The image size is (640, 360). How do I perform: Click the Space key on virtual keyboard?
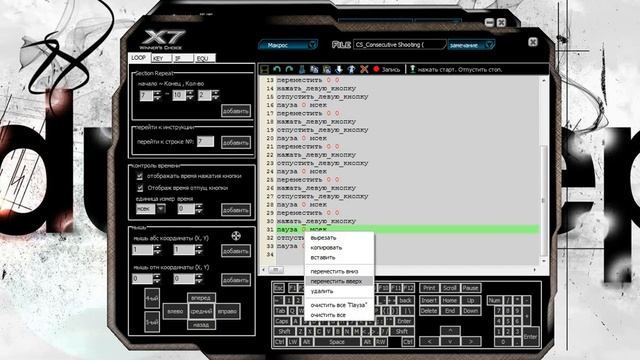tap(337, 342)
